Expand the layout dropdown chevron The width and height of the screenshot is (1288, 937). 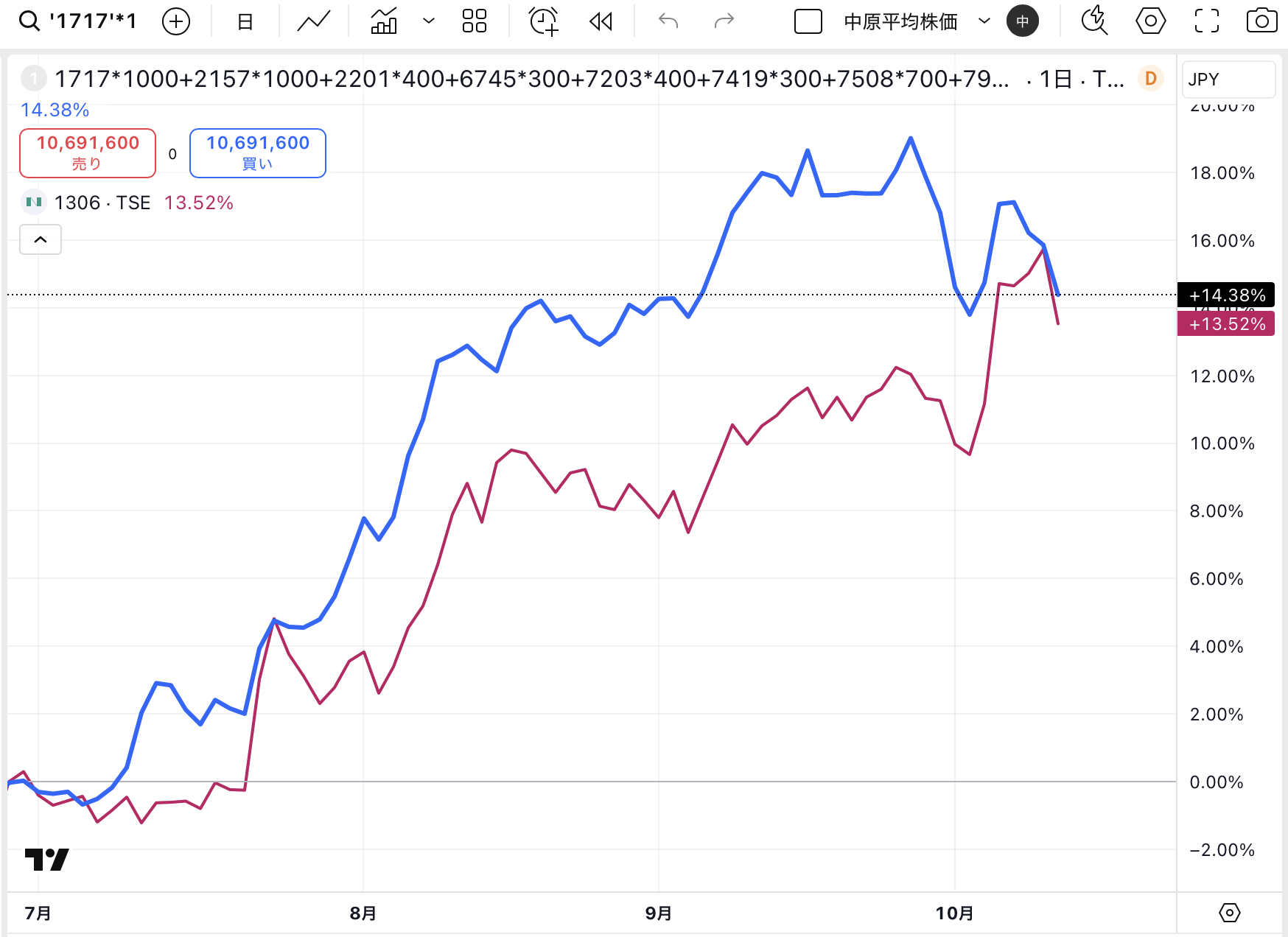coord(984,21)
